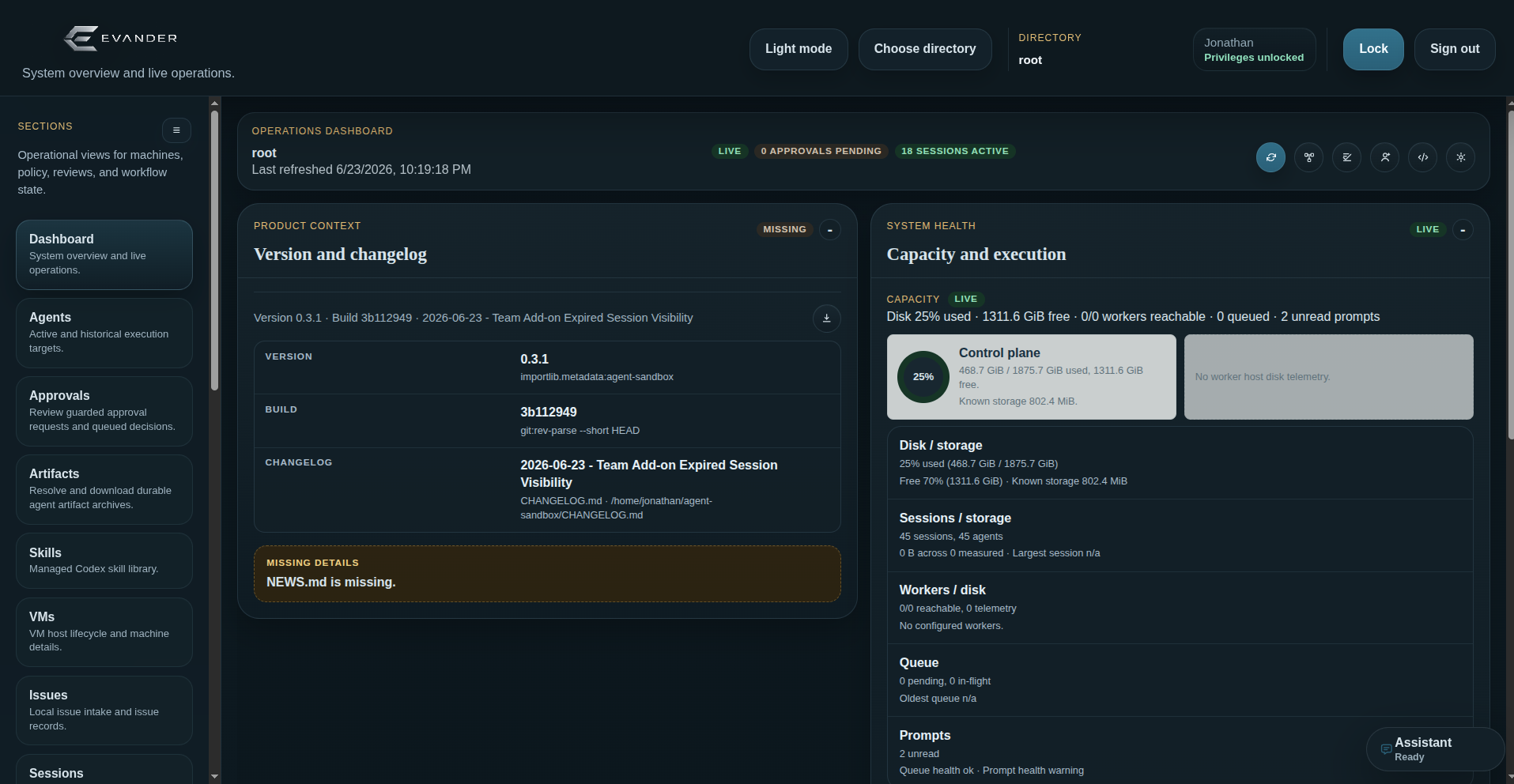Image resolution: width=1514 pixels, height=784 pixels.
Task: Click the lightbulb icon button
Action: (1460, 157)
